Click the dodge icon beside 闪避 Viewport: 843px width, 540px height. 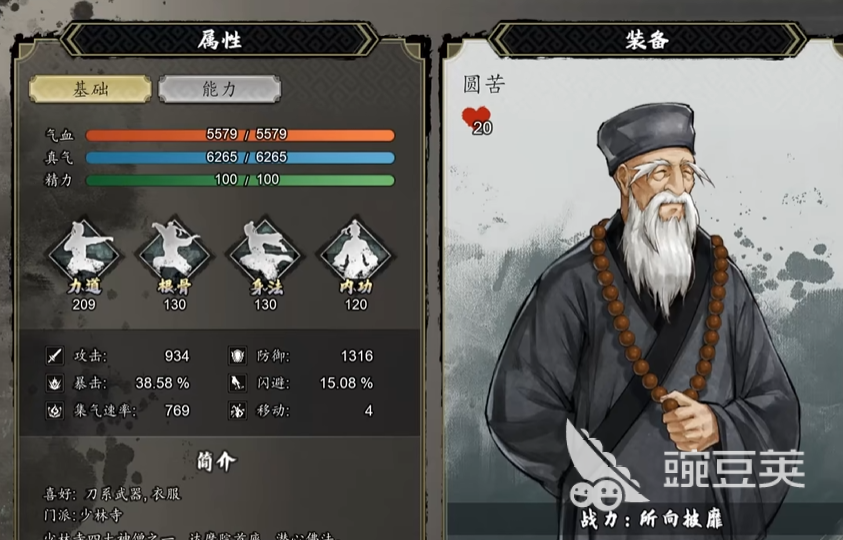pos(237,383)
